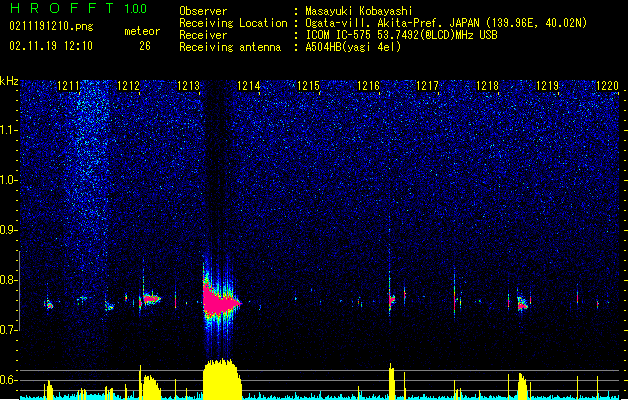
Task: Click the Receiving Location label
Action: (233, 23)
